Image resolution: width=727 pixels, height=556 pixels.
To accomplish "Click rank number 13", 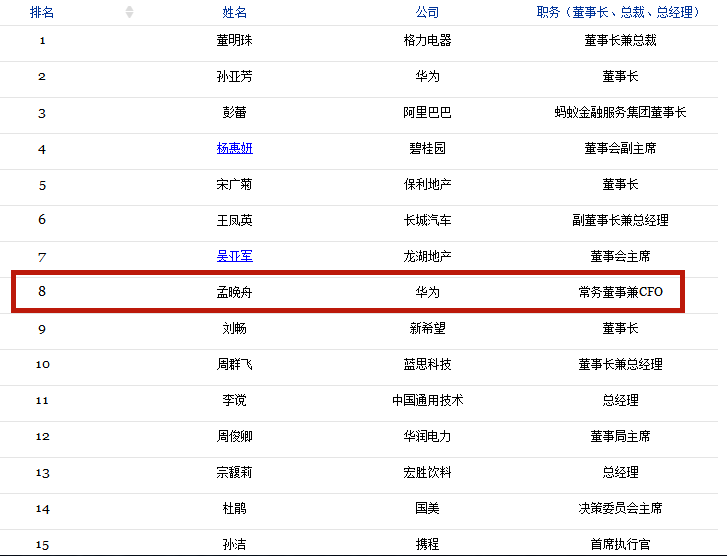I will tap(42, 473).
